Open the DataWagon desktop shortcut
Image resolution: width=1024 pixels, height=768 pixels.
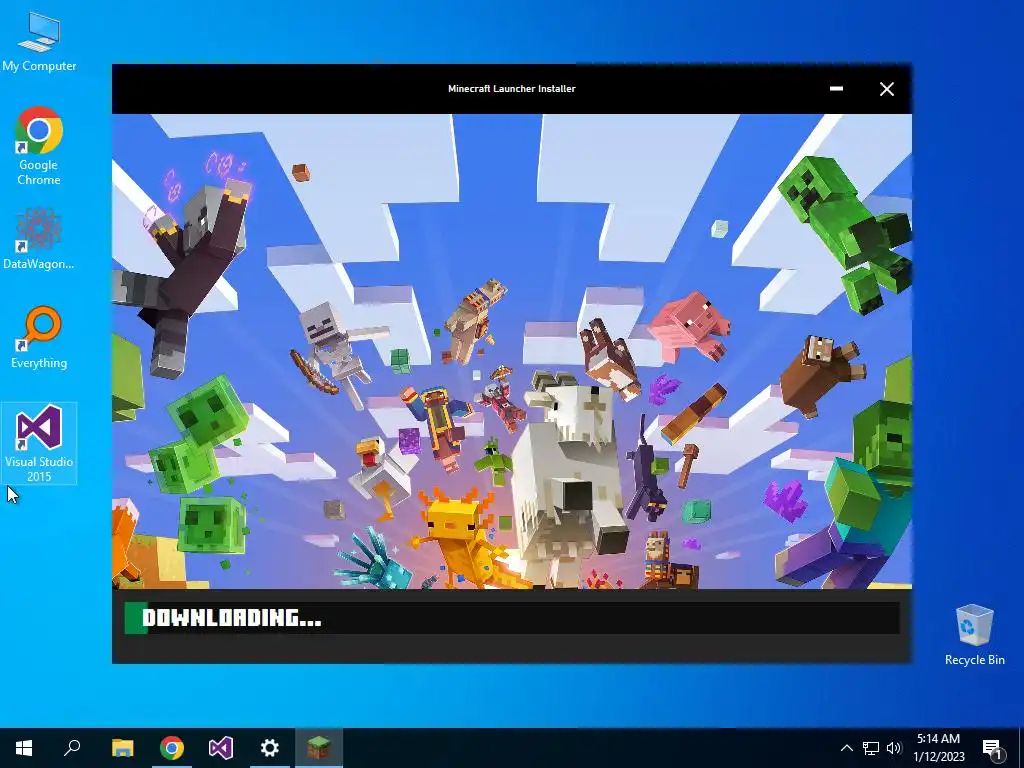(x=39, y=239)
